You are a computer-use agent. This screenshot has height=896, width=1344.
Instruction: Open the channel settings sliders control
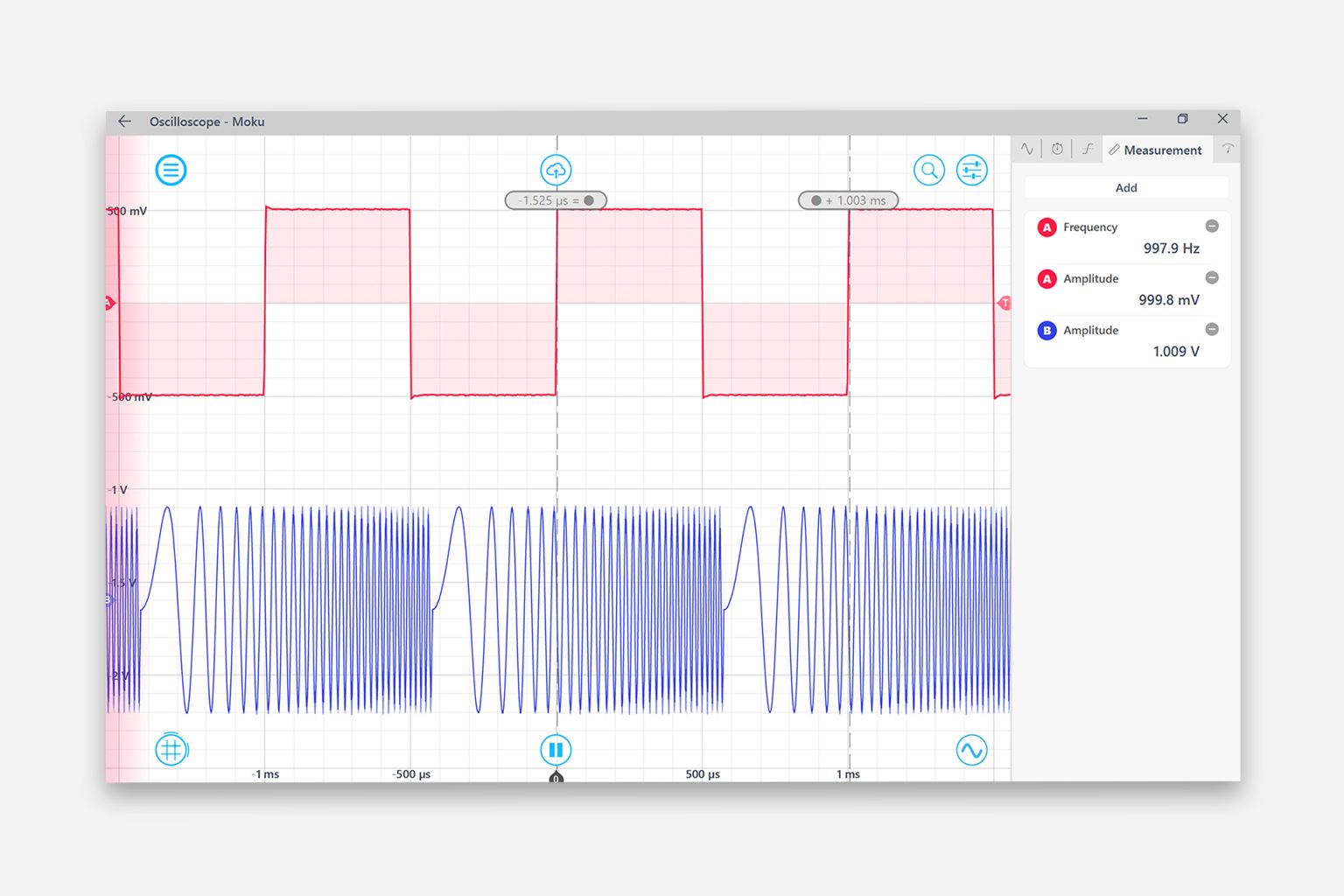point(971,170)
